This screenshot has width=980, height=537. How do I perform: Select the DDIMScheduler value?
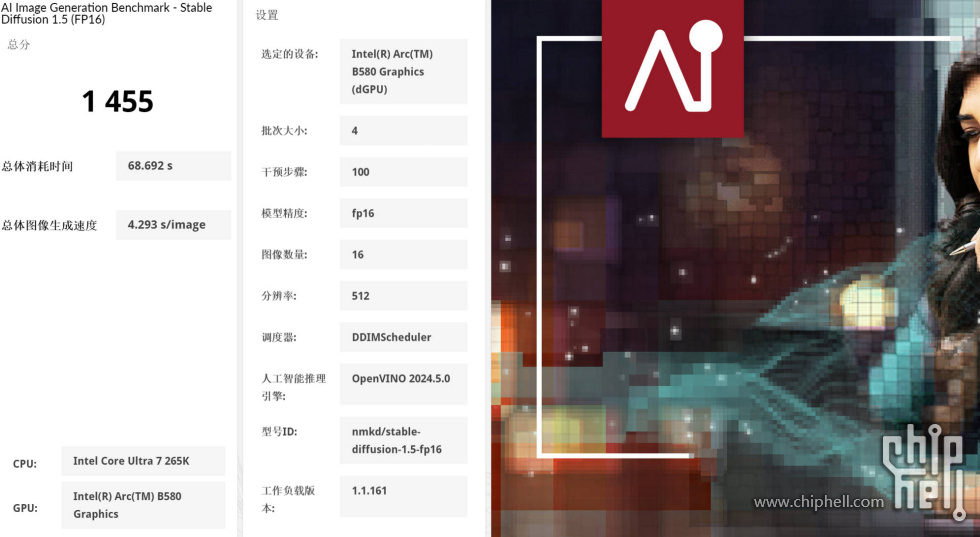[x=404, y=337]
